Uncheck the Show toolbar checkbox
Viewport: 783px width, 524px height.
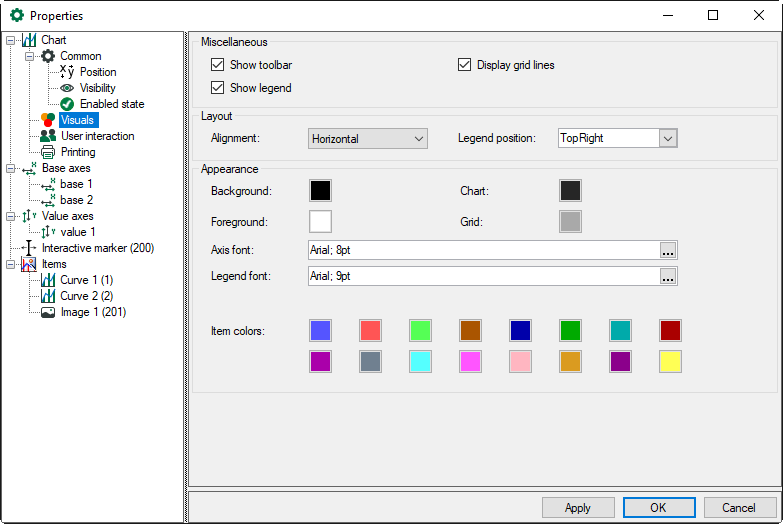coord(217,65)
